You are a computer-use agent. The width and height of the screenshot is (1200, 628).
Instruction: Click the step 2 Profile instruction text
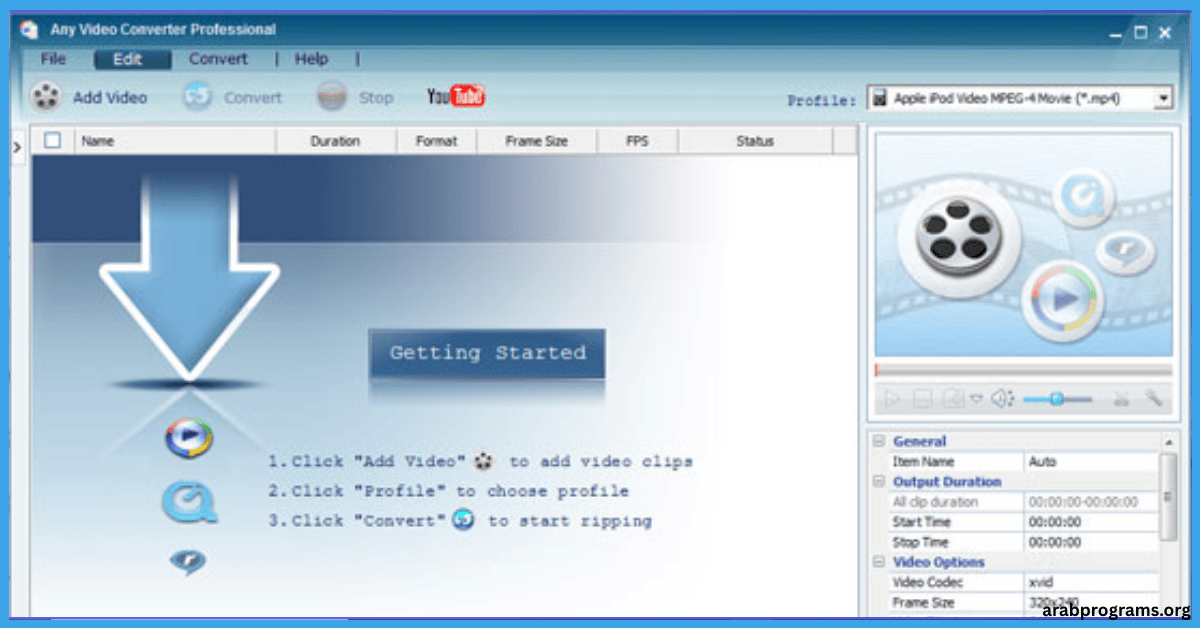[x=448, y=491]
